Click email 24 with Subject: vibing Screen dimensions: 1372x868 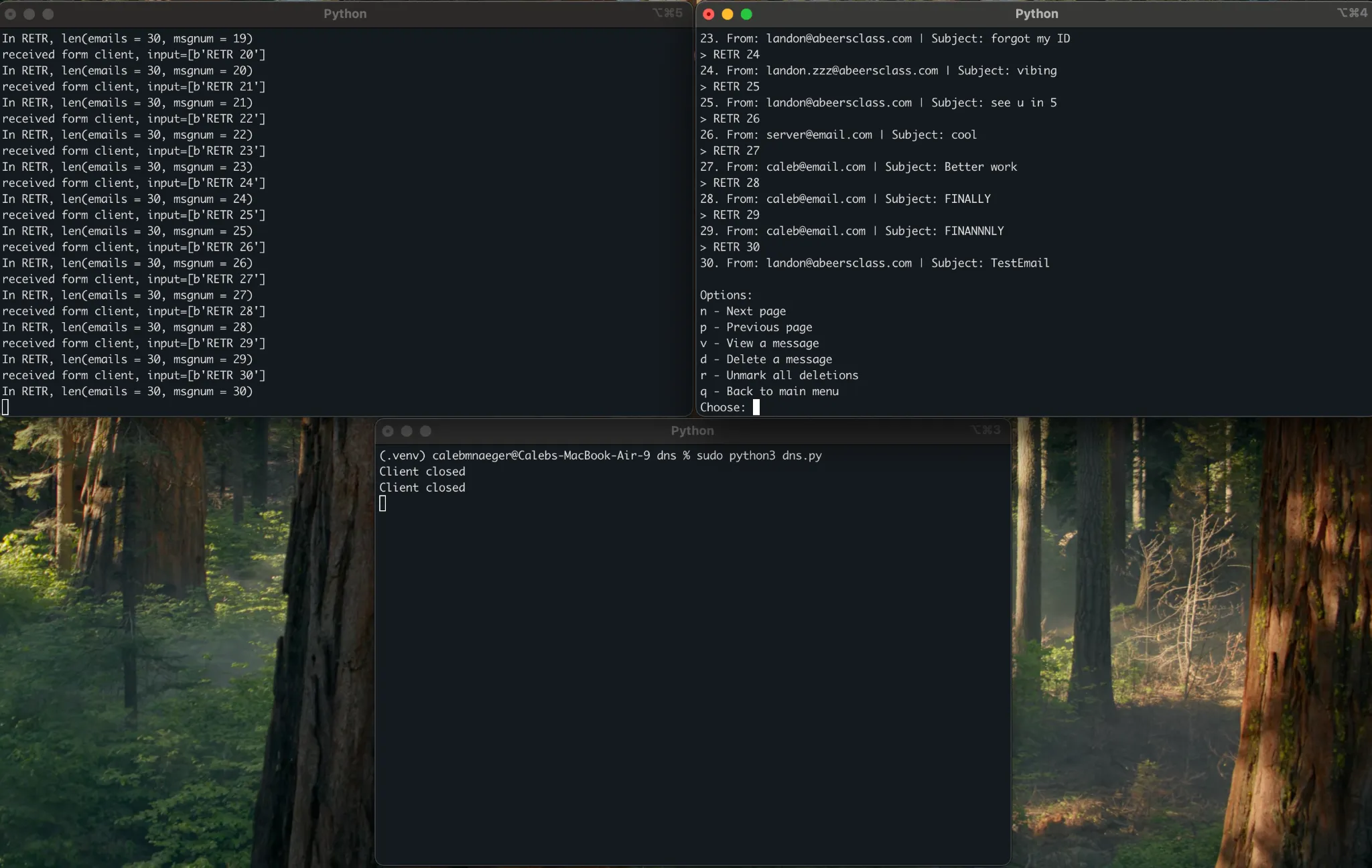[878, 70]
